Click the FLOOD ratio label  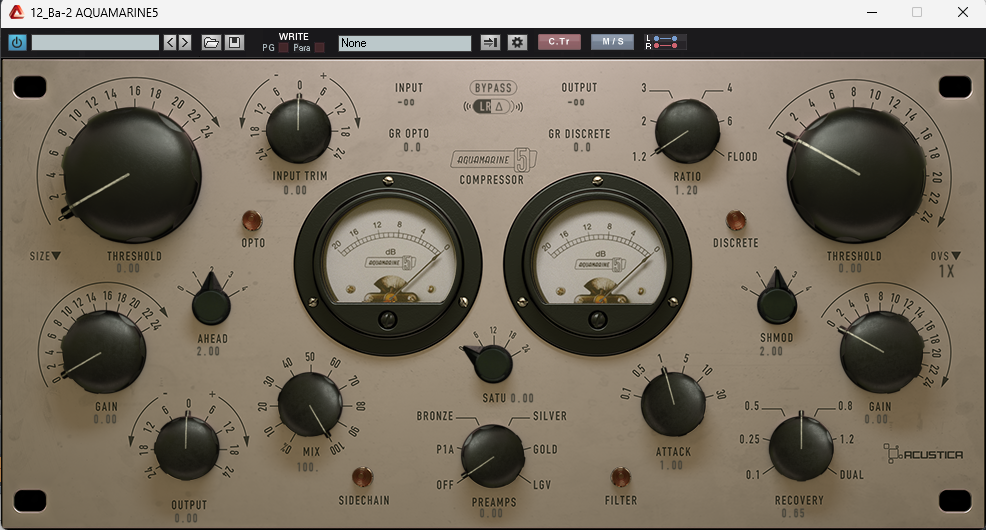(x=743, y=157)
